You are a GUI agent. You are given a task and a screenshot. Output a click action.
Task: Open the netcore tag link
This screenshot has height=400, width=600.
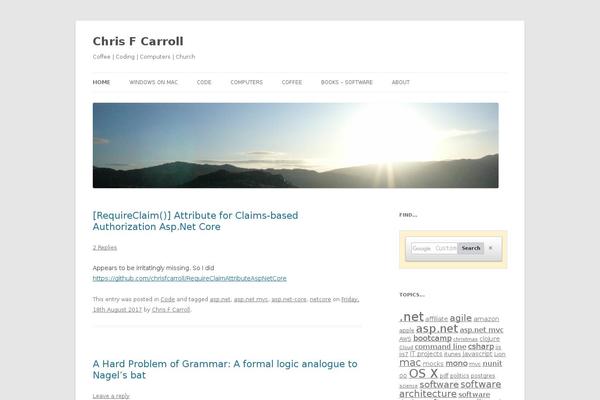[320, 299]
